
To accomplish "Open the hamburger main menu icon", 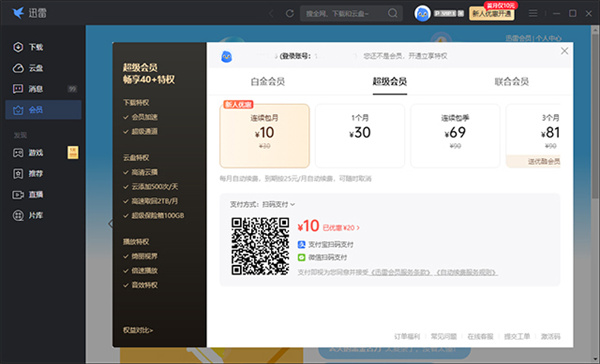I will 533,13.
